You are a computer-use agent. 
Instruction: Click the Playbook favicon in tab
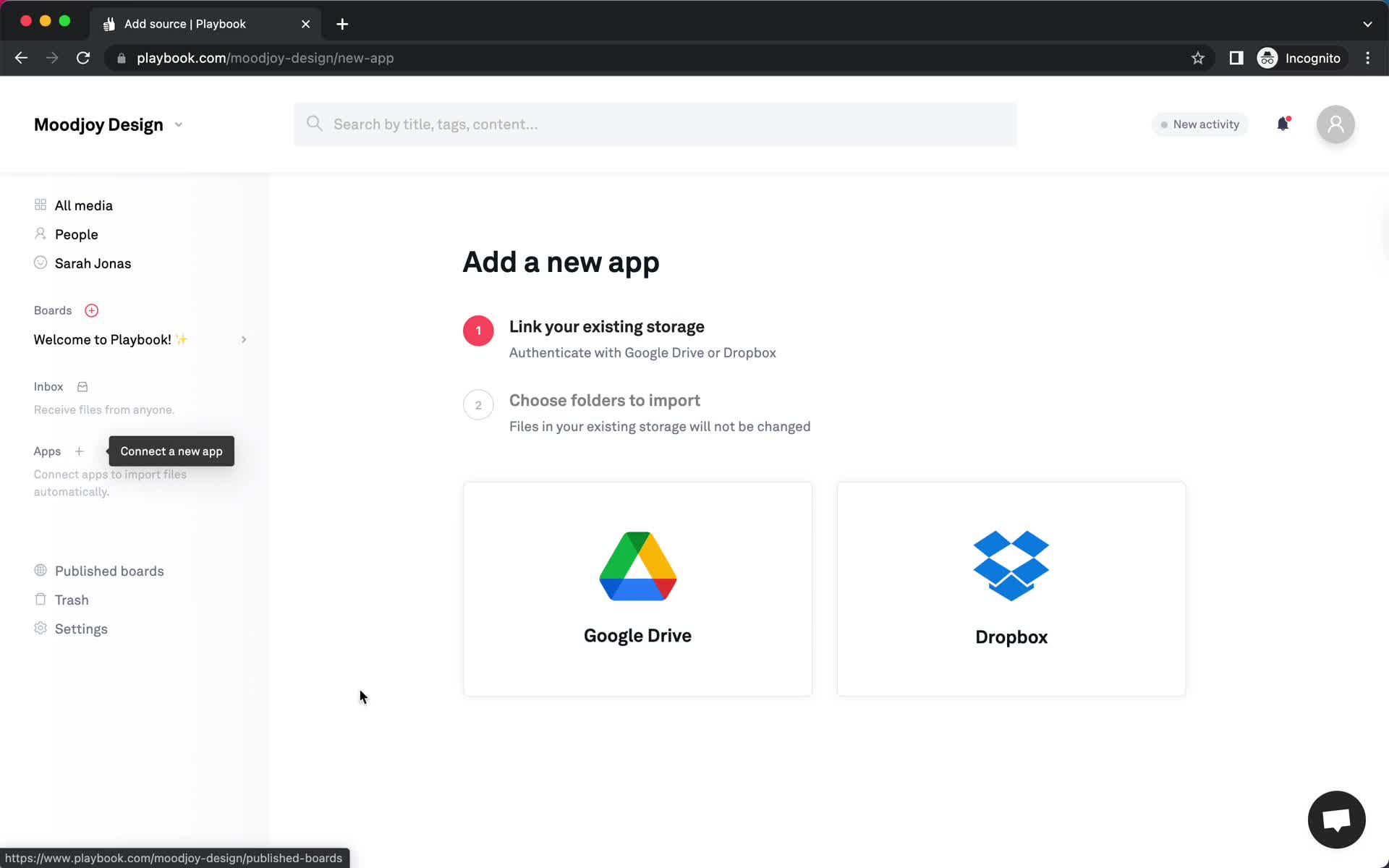tap(109, 23)
